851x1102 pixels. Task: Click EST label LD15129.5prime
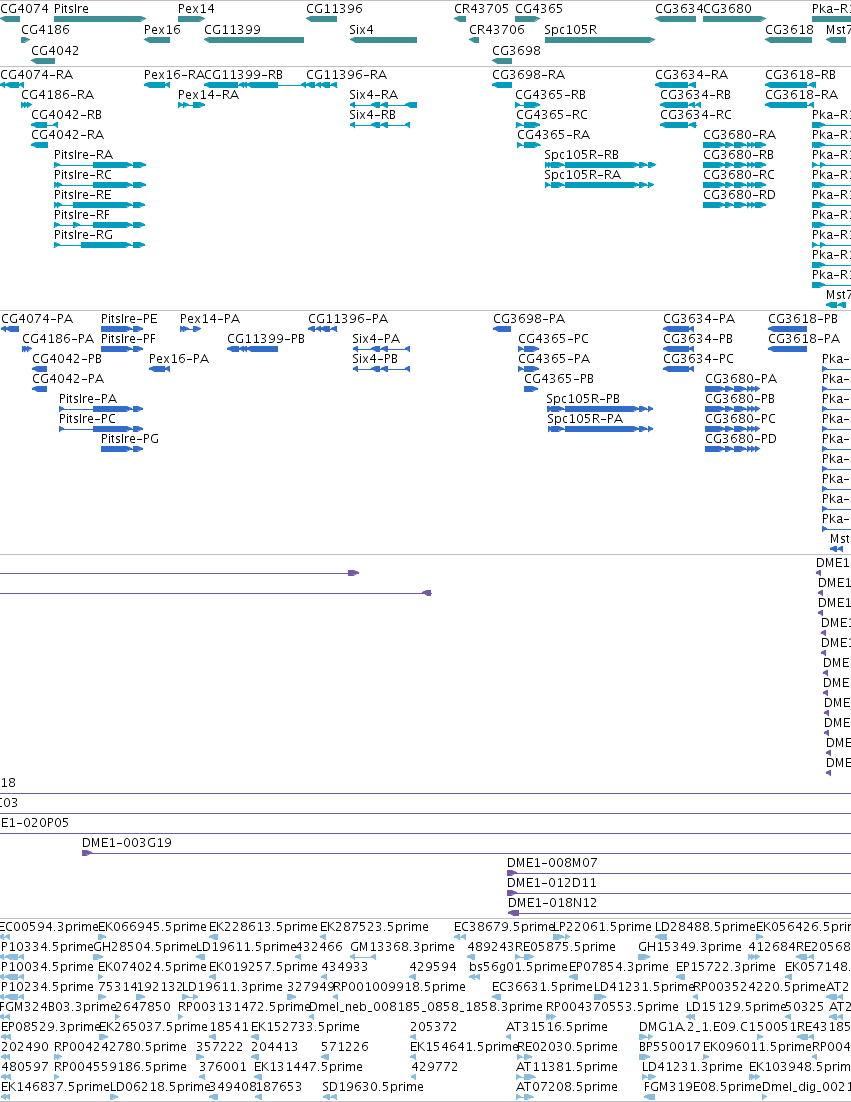pos(735,1006)
